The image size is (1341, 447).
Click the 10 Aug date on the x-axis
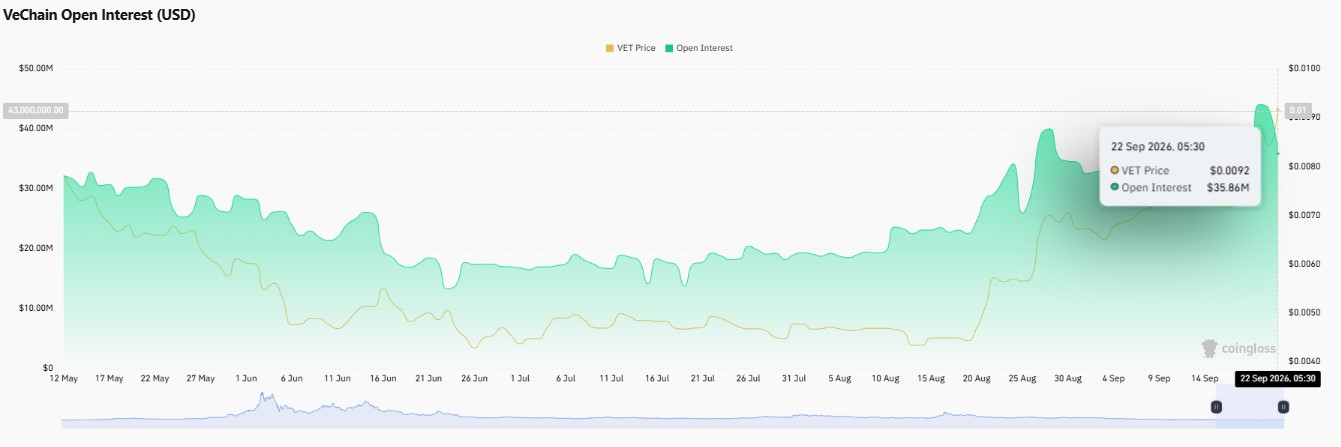[x=885, y=379]
